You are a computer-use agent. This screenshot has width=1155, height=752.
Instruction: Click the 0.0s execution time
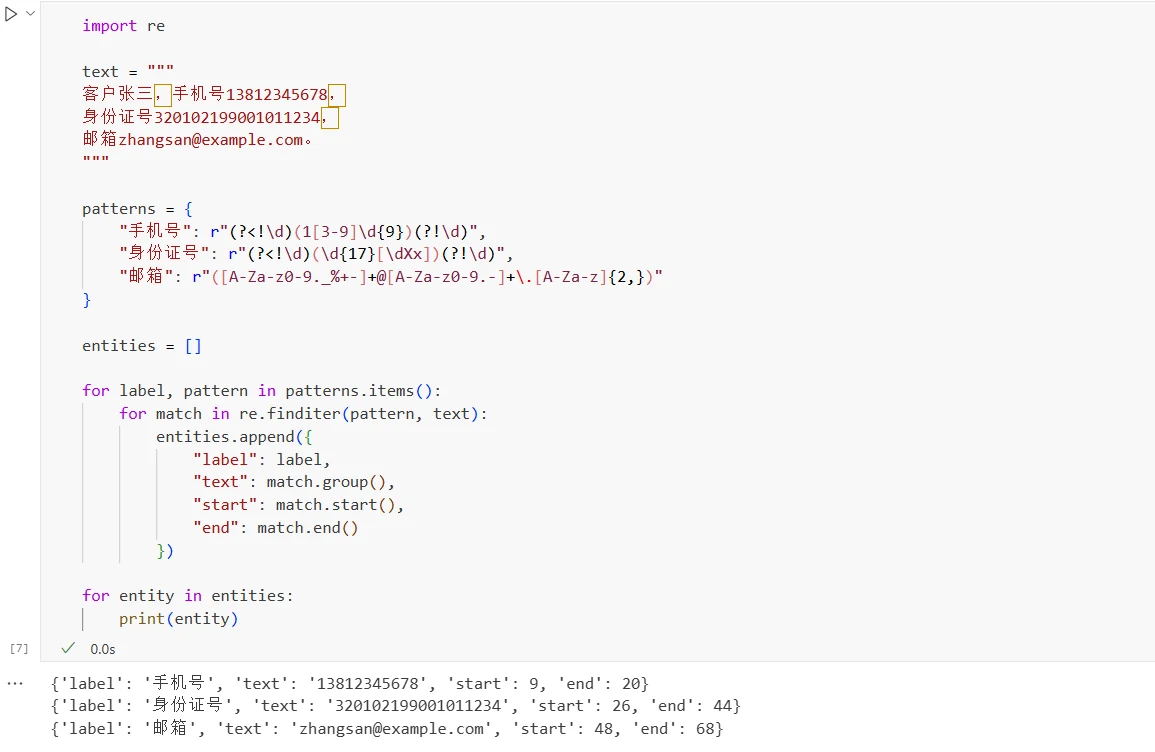103,649
